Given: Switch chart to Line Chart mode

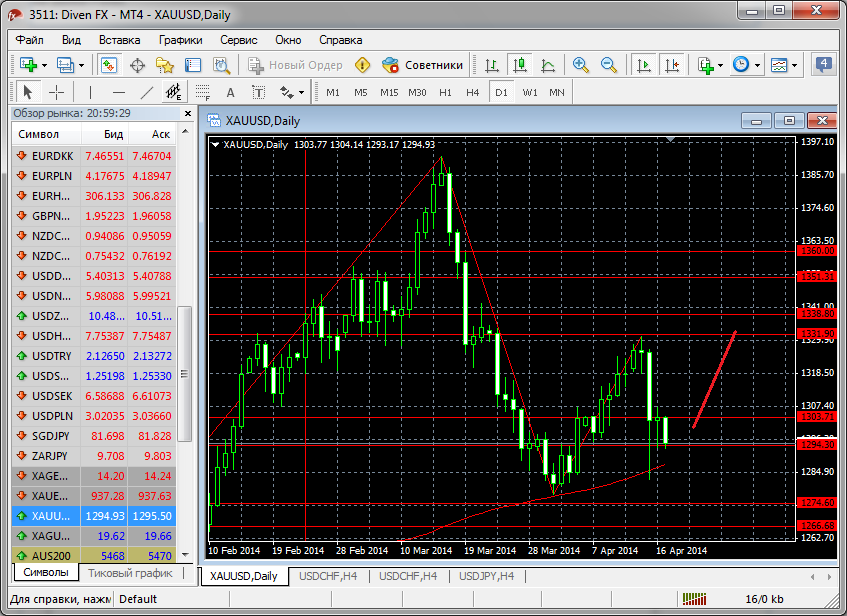Looking at the screenshot, I should [x=548, y=65].
